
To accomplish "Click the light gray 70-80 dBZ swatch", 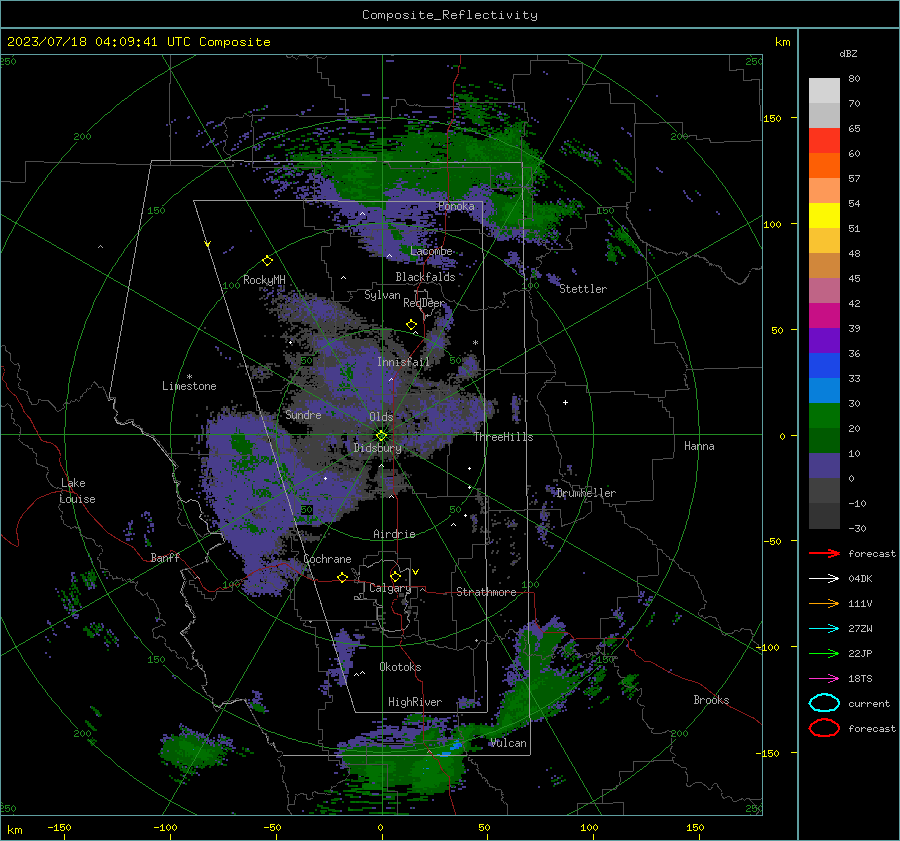I will pyautogui.click(x=824, y=91).
